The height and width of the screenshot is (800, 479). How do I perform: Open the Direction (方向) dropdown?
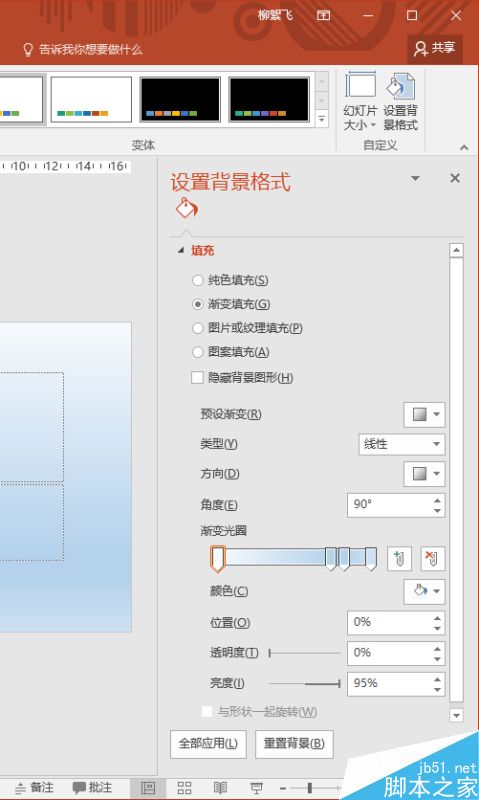coord(424,474)
